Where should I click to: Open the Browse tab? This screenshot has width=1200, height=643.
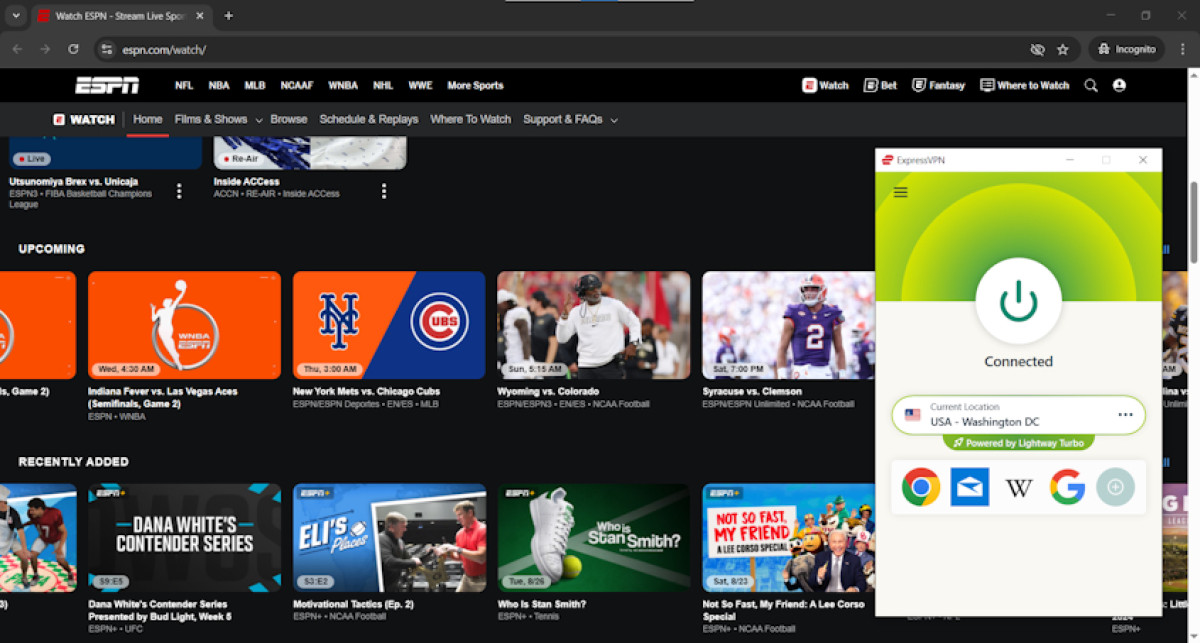(x=289, y=119)
